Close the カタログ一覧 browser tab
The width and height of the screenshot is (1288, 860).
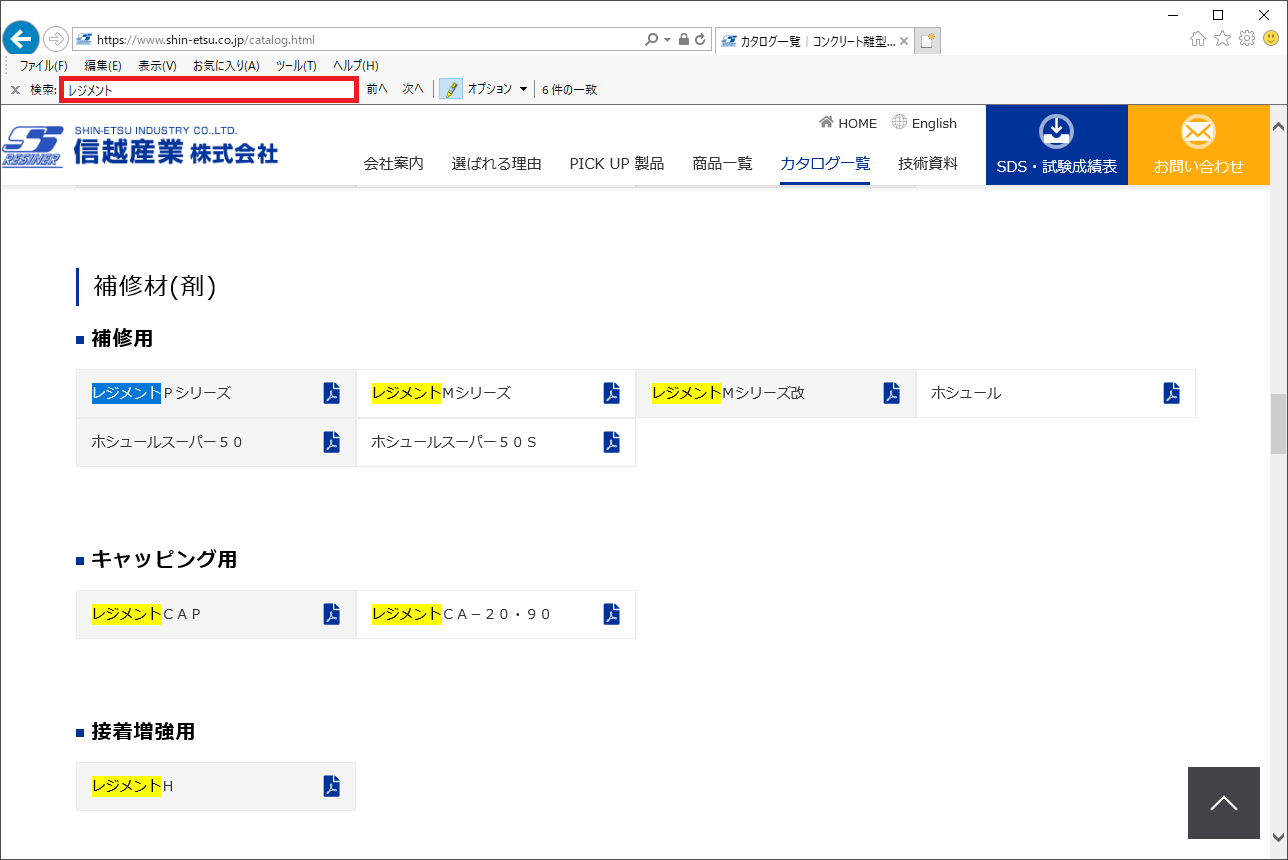coord(905,41)
